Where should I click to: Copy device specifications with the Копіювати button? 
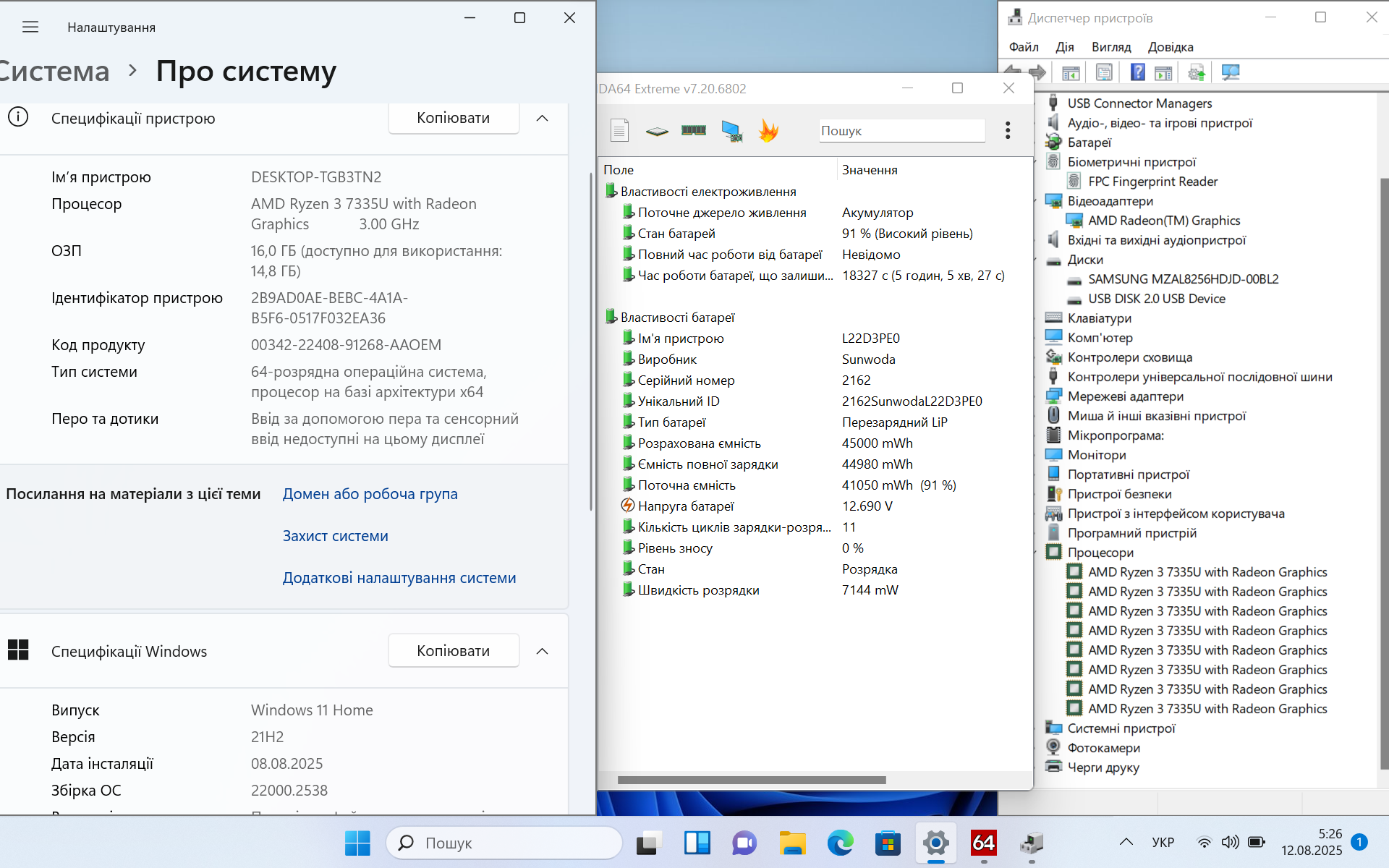coord(453,118)
